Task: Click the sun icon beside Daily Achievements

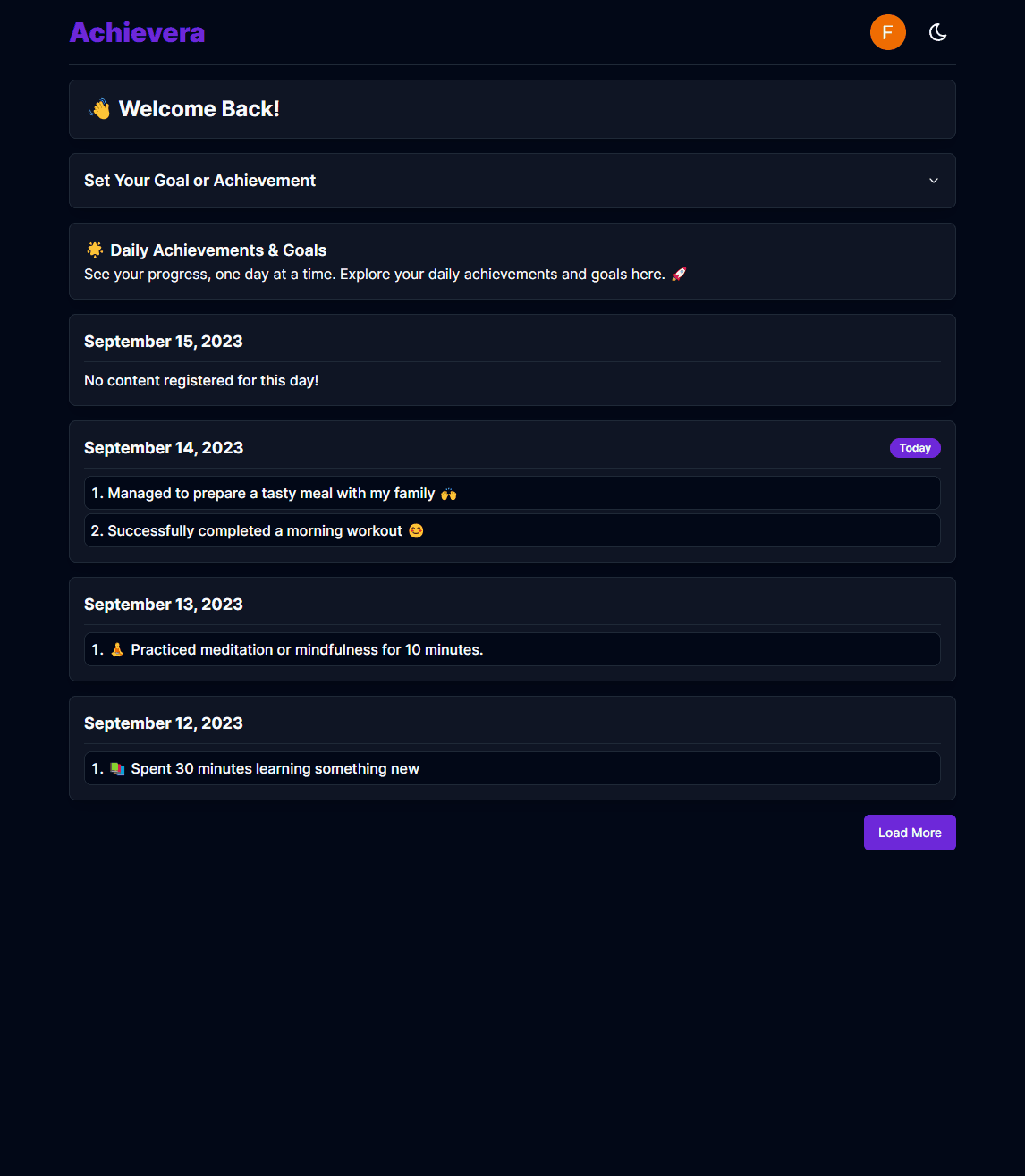Action: [x=95, y=250]
